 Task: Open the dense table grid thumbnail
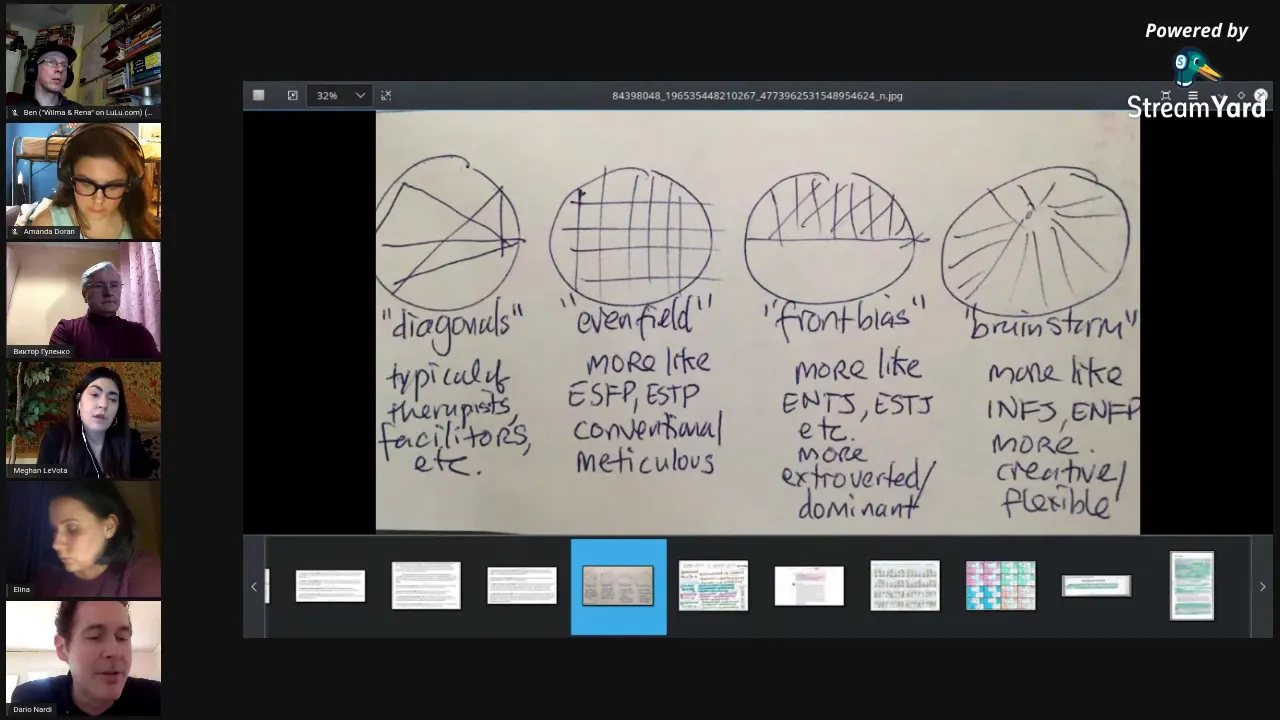pos(905,586)
